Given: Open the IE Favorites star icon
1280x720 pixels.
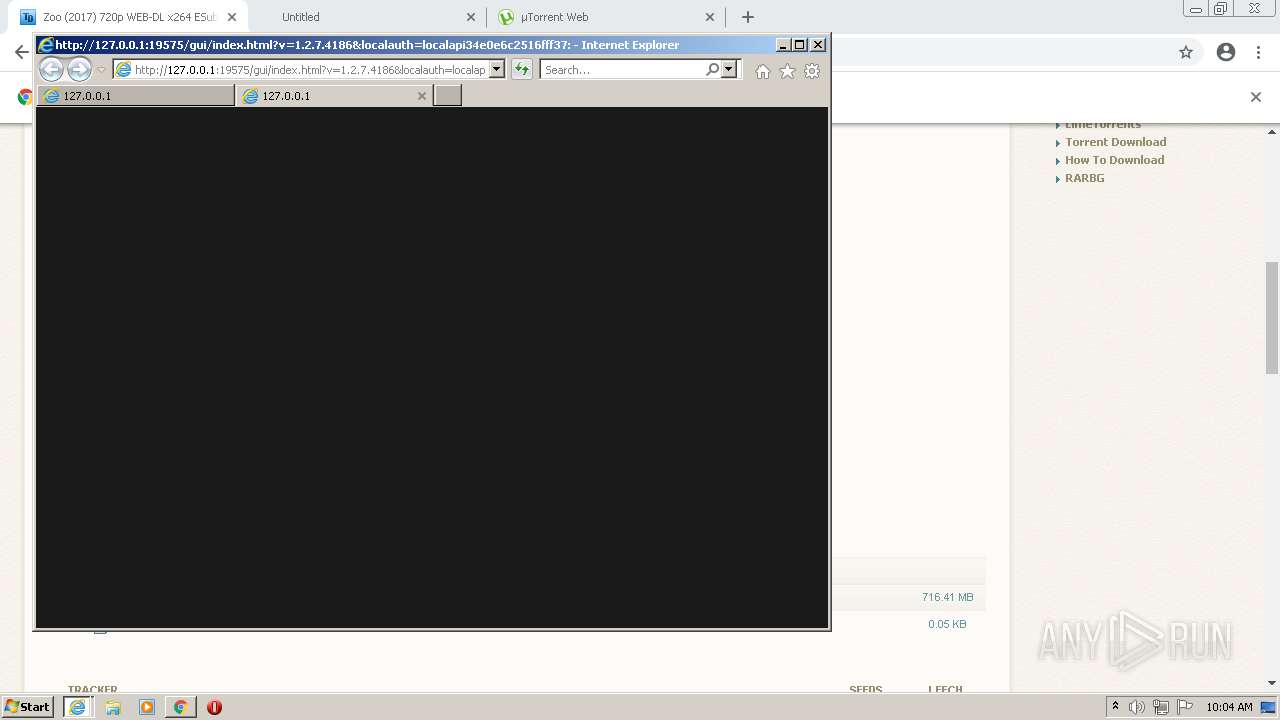Looking at the screenshot, I should [x=787, y=71].
